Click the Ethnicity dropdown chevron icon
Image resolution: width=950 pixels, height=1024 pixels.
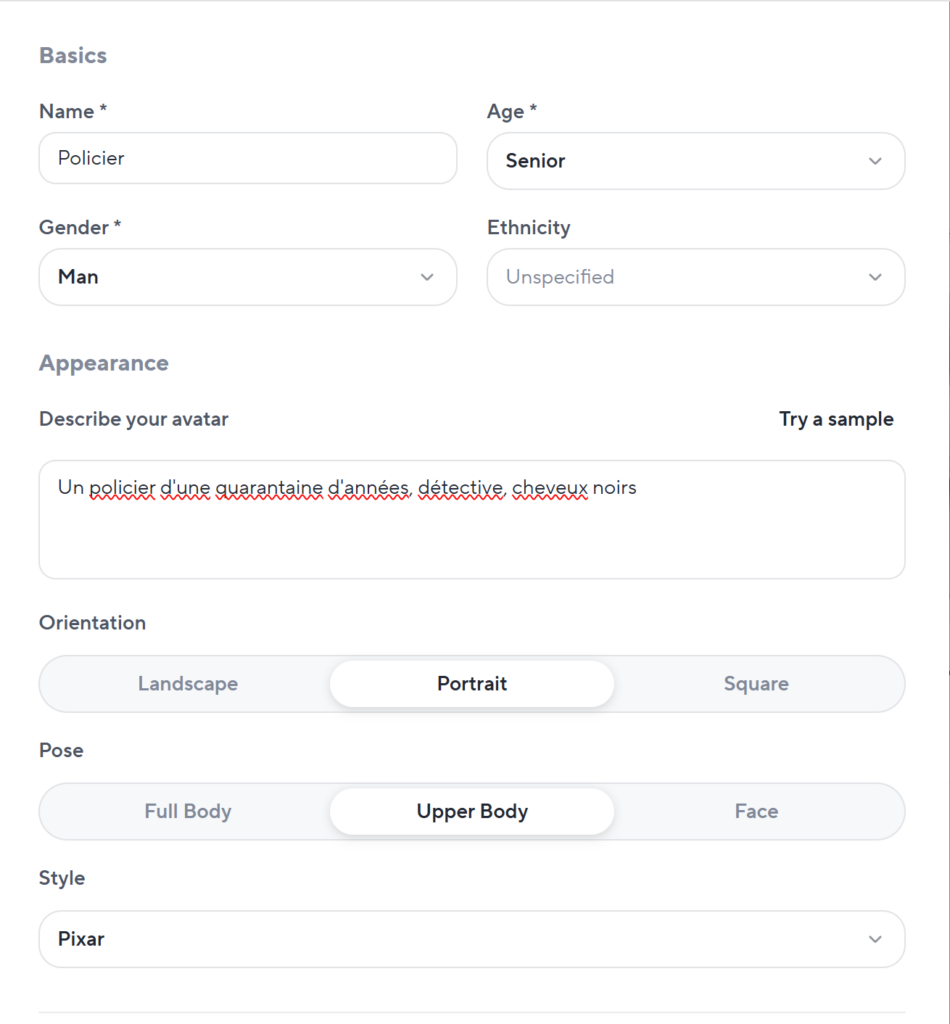875,277
